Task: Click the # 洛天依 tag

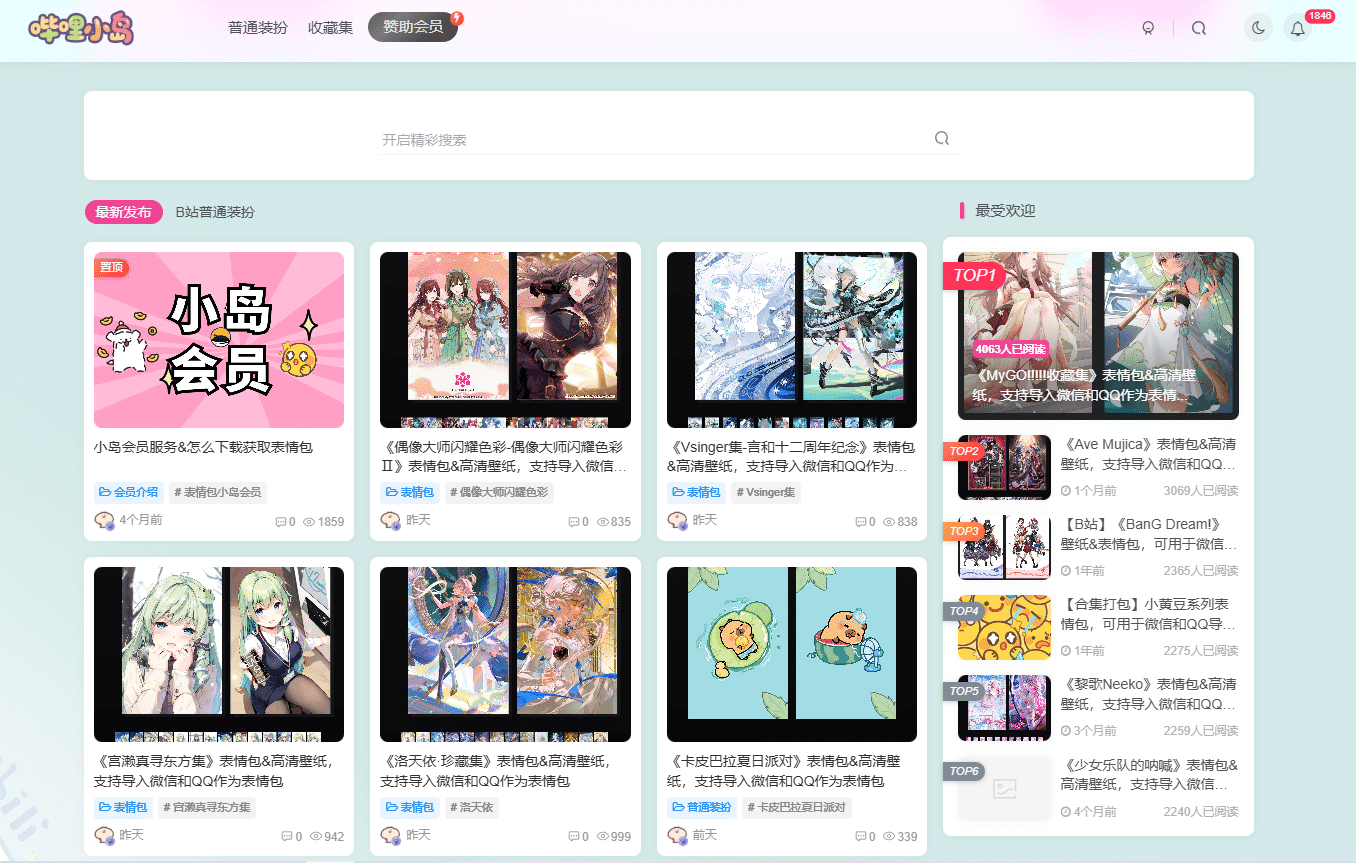Action: point(471,807)
